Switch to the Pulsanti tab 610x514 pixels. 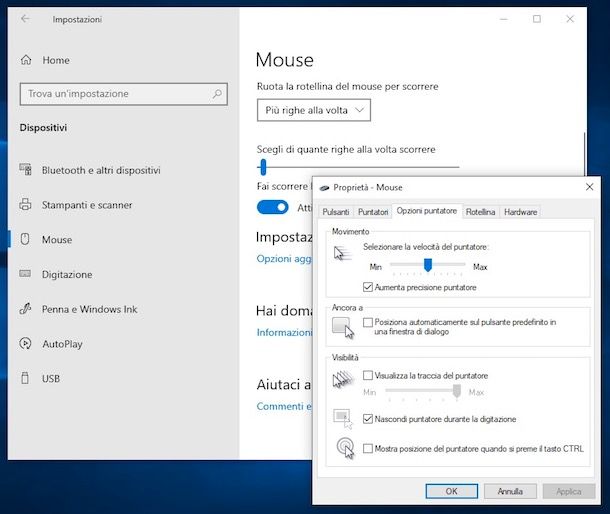click(335, 212)
